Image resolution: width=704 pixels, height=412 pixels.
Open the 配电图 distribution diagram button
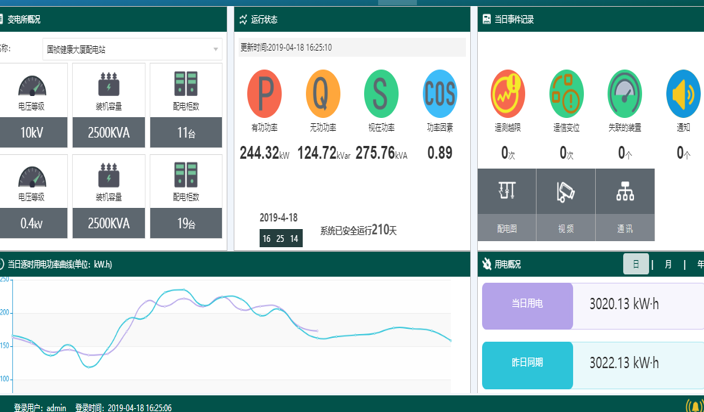point(507,205)
